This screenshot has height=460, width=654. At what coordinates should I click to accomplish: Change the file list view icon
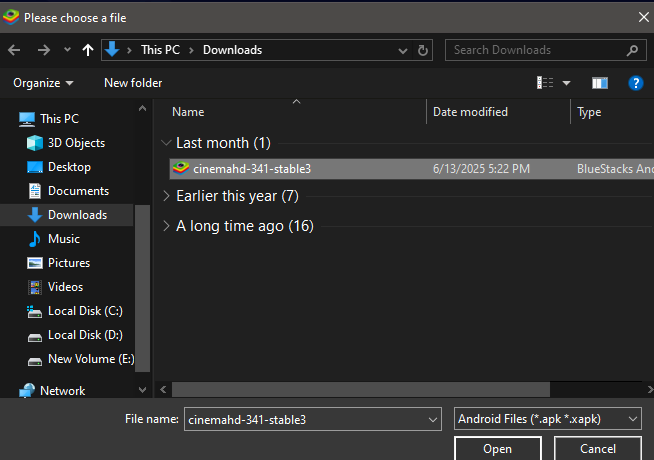tap(545, 83)
